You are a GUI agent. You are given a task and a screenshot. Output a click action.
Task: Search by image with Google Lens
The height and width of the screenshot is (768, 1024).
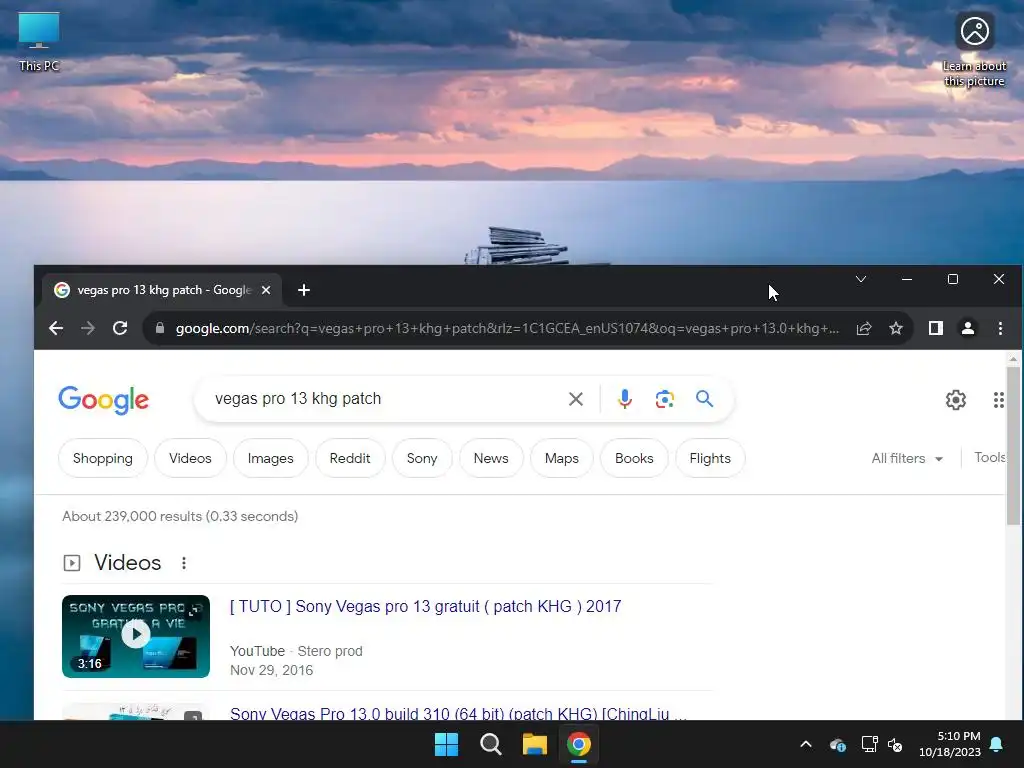pos(664,399)
